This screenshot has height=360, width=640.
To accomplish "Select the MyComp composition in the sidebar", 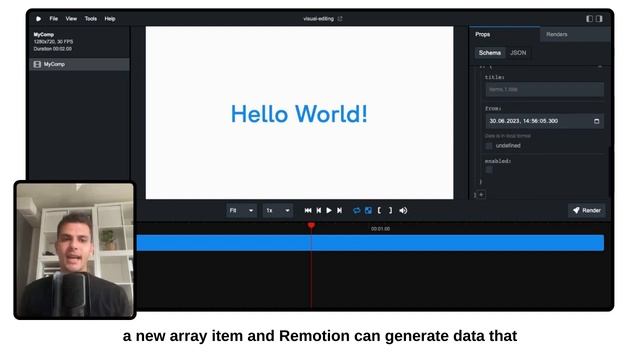I will pos(80,64).
